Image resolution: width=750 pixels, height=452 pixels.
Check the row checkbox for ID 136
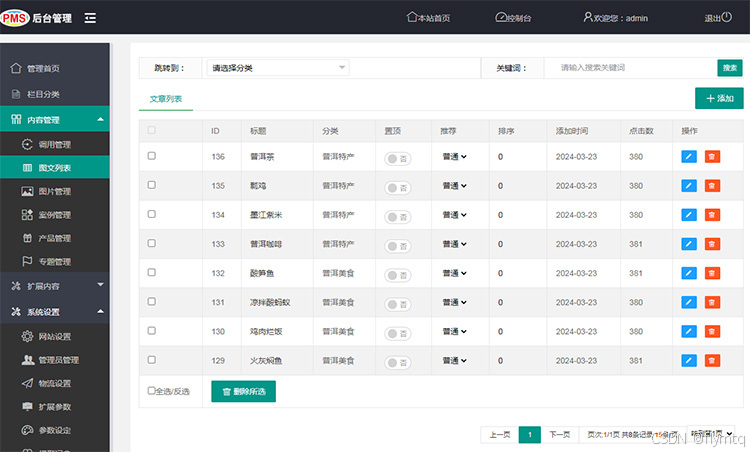click(x=152, y=156)
